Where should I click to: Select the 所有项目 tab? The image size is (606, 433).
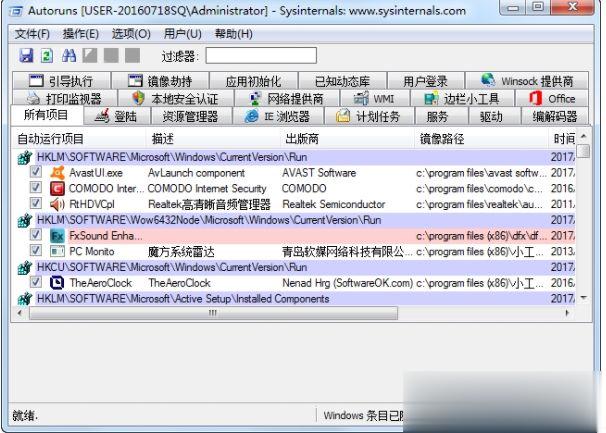[46, 115]
